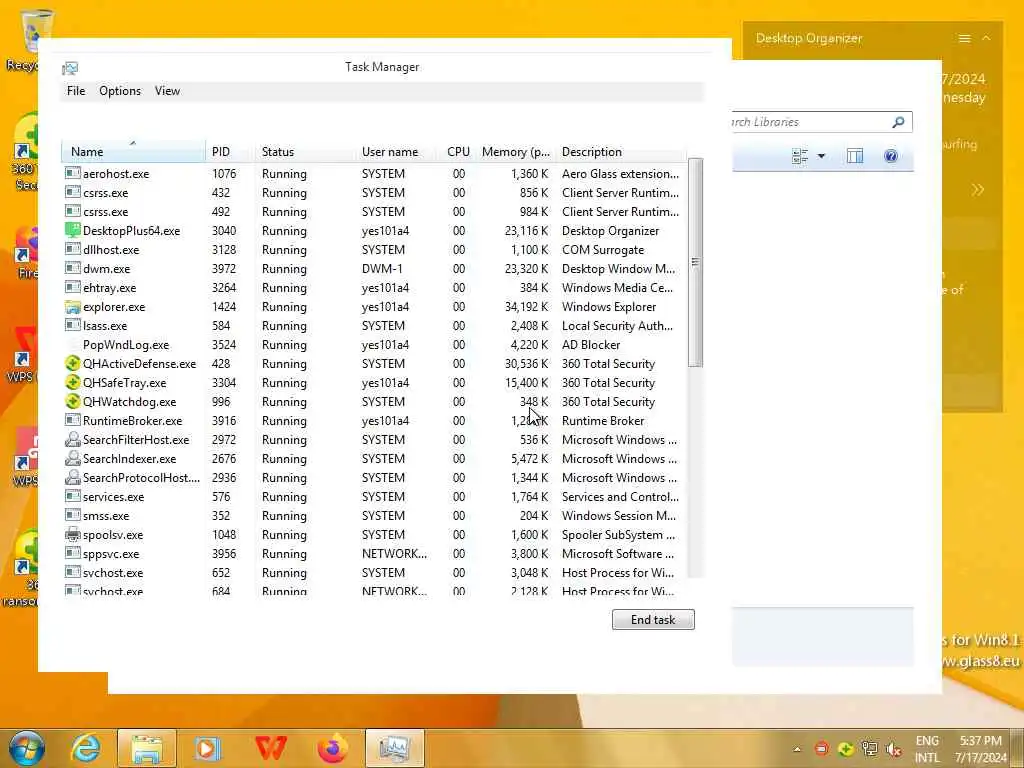1024x768 pixels.
Task: Click the AD Blocker description cell
Action: coord(591,345)
